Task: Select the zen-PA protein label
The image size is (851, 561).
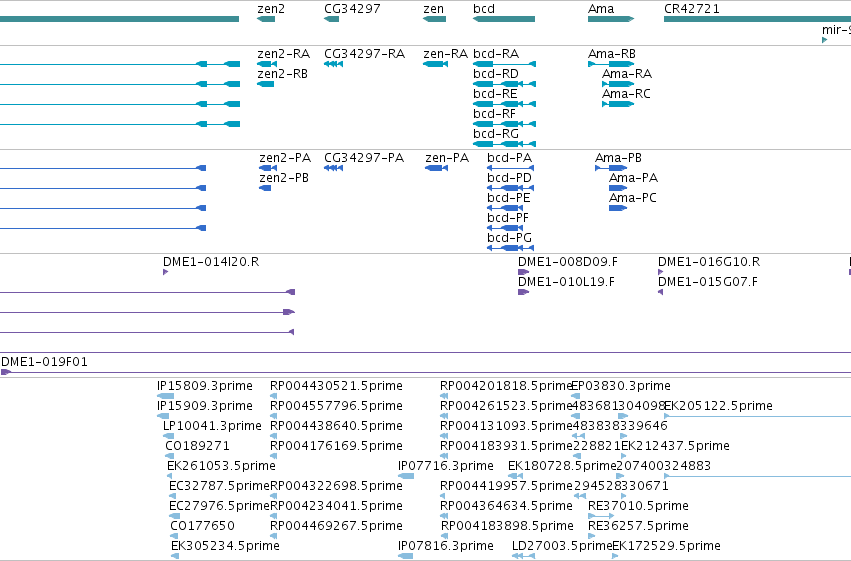Action: pos(447,158)
